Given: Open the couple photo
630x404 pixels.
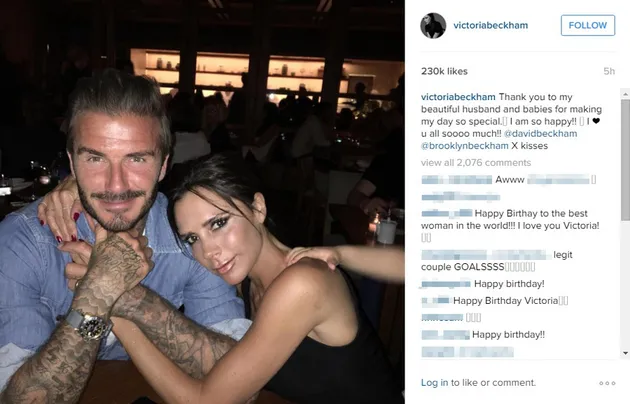Looking at the screenshot, I should point(202,202).
